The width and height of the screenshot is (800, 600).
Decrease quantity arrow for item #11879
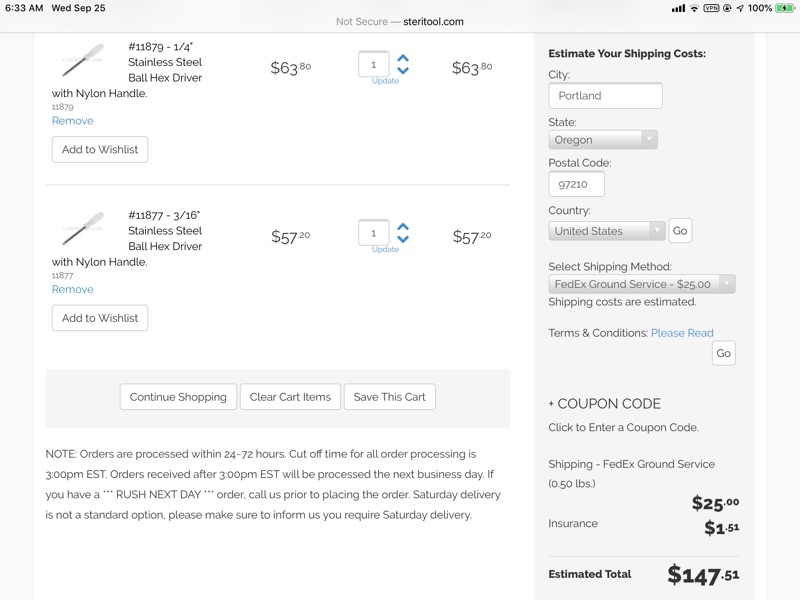(x=403, y=71)
